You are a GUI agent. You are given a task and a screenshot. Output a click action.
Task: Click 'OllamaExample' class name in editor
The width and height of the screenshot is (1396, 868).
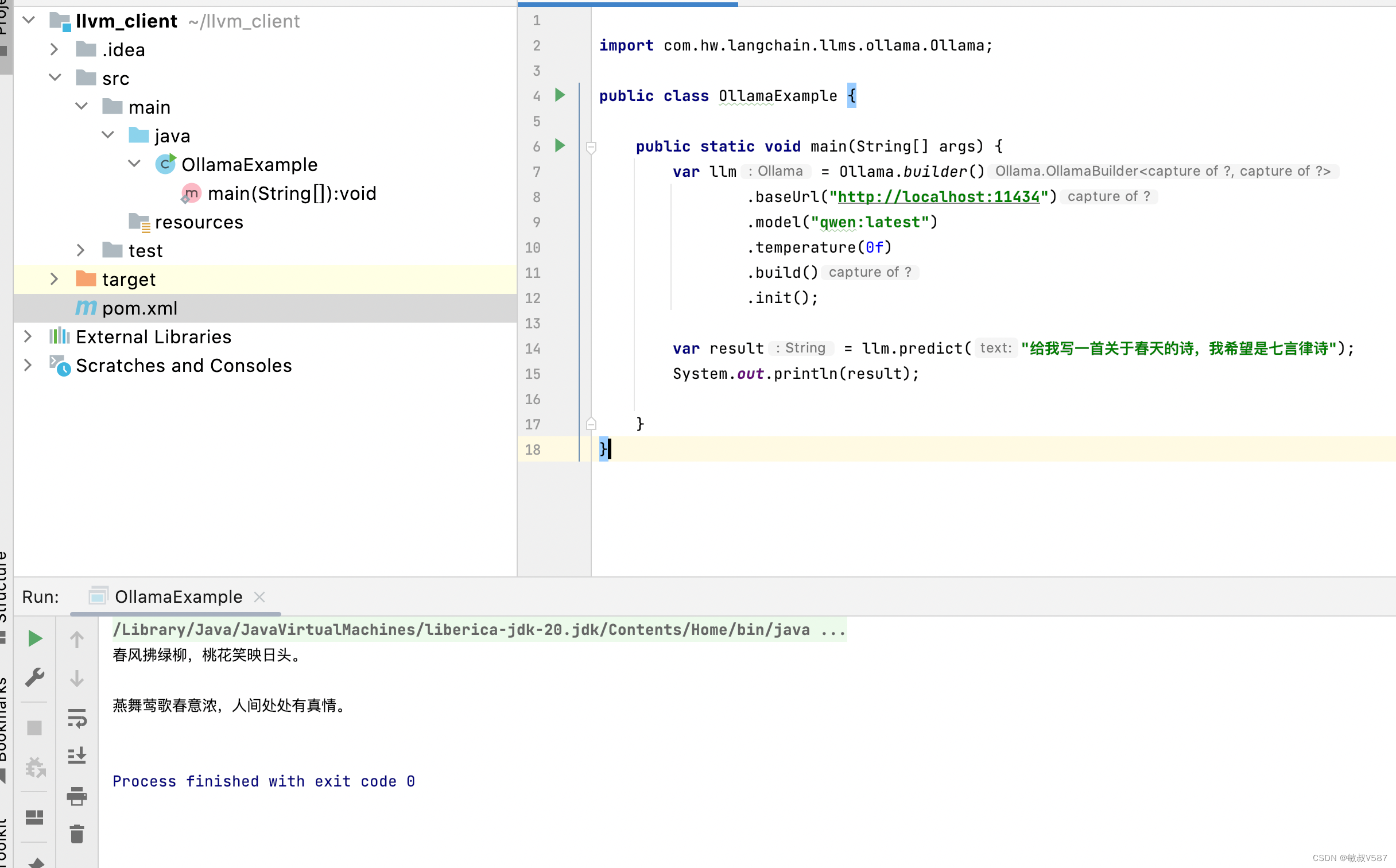coord(778,96)
